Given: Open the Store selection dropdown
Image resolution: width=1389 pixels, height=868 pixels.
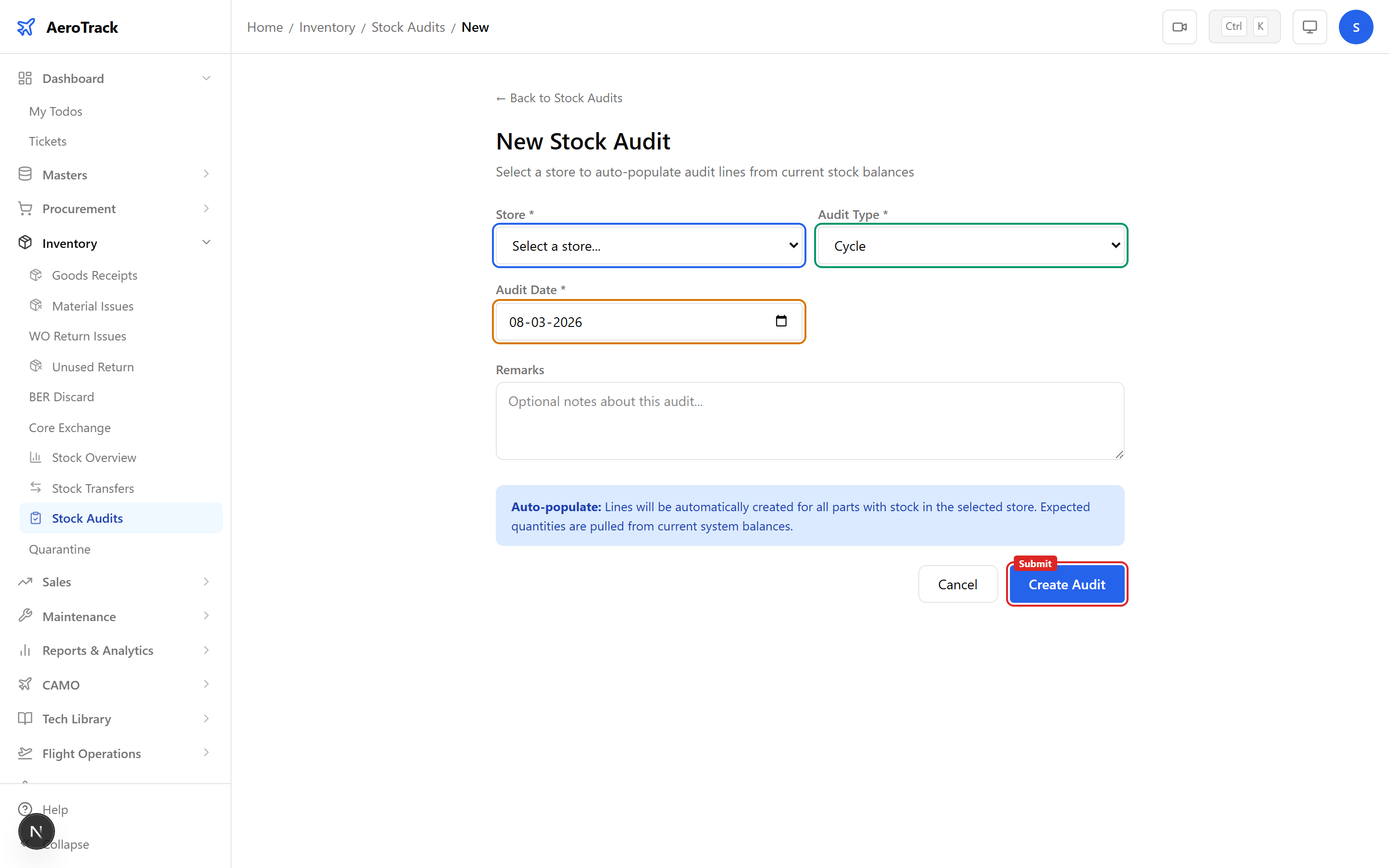Looking at the screenshot, I should point(649,245).
